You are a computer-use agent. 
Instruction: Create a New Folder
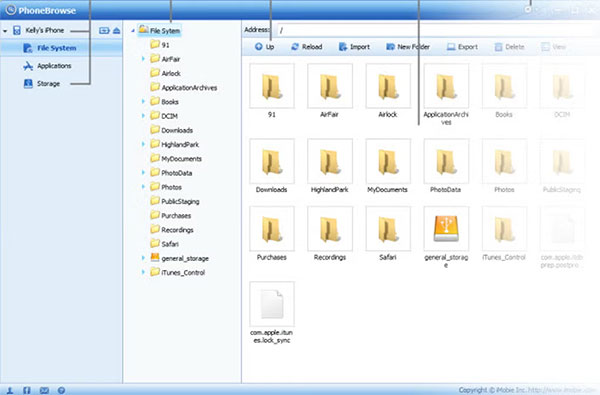click(408, 47)
